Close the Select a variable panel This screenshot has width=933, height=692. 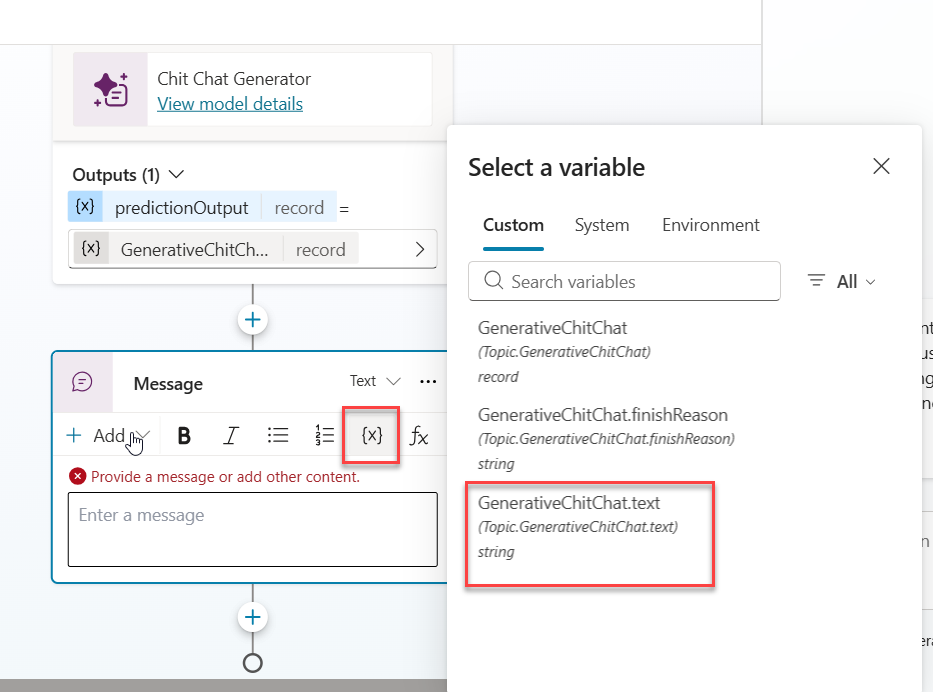click(x=881, y=167)
